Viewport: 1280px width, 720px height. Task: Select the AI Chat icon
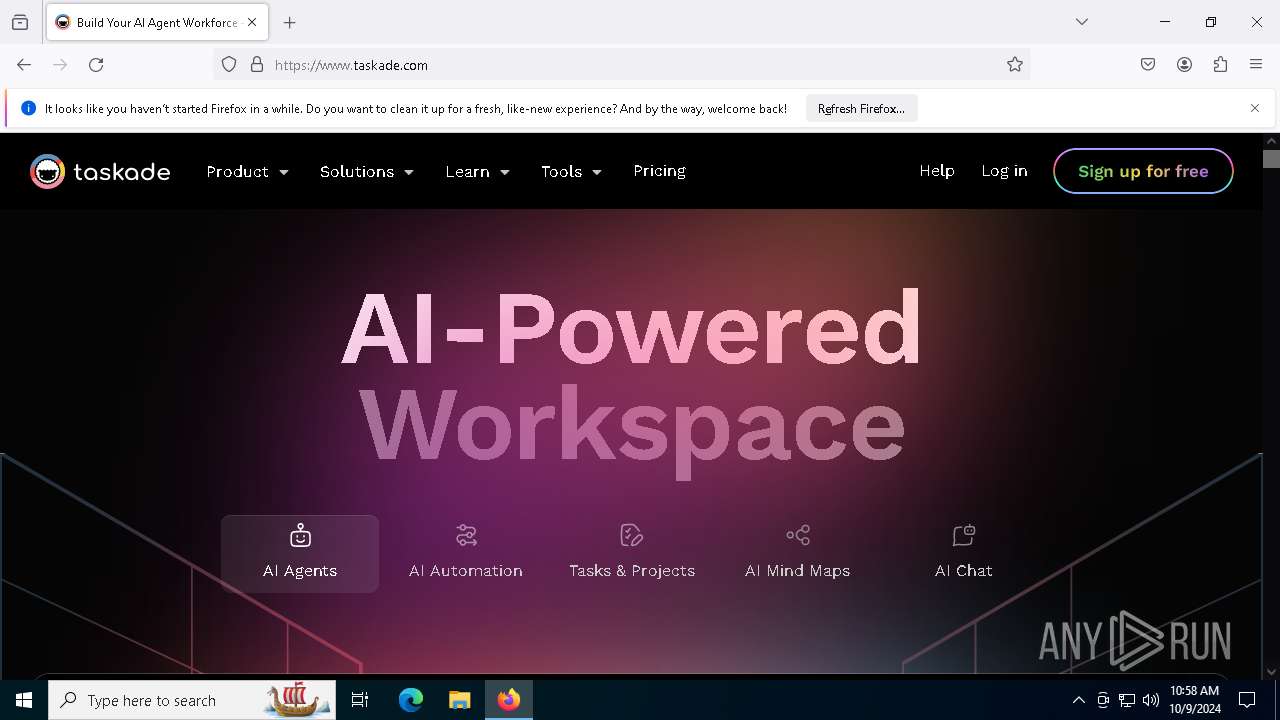click(x=963, y=536)
